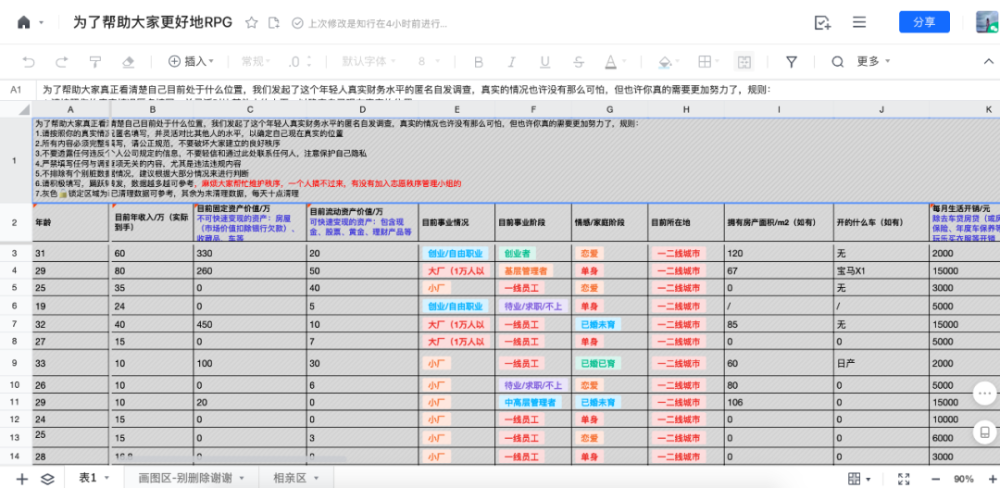Click the search magnifier icon
This screenshot has height=488, width=1000.
pos(837,62)
